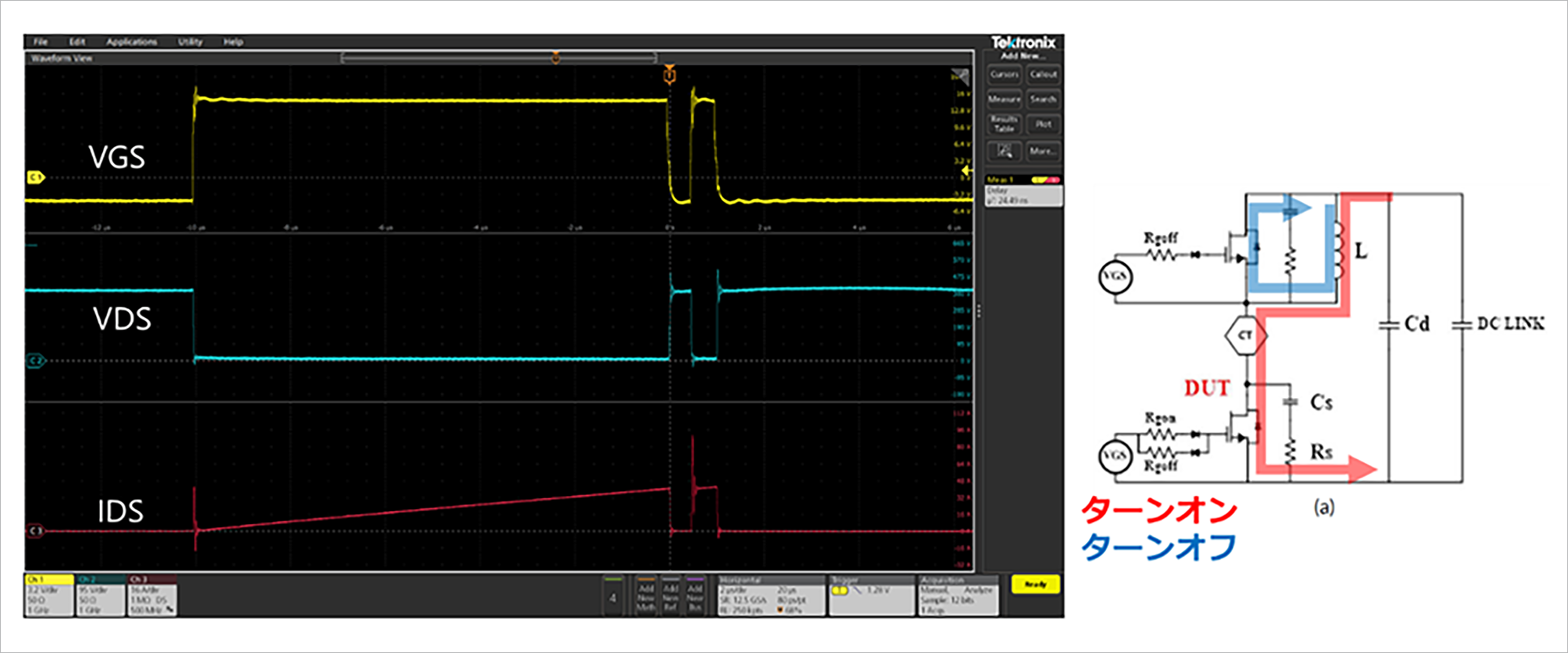Open the File menu
The image size is (1568, 653).
click(40, 41)
